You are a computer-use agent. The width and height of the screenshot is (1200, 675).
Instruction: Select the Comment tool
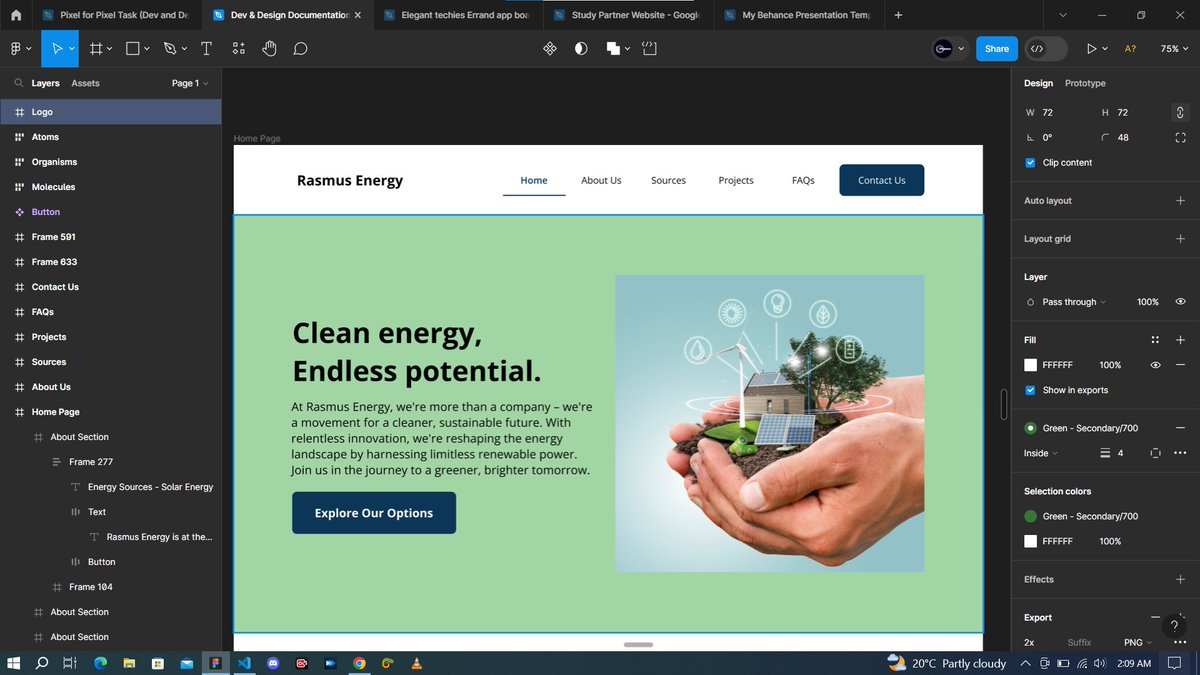pyautogui.click(x=300, y=48)
